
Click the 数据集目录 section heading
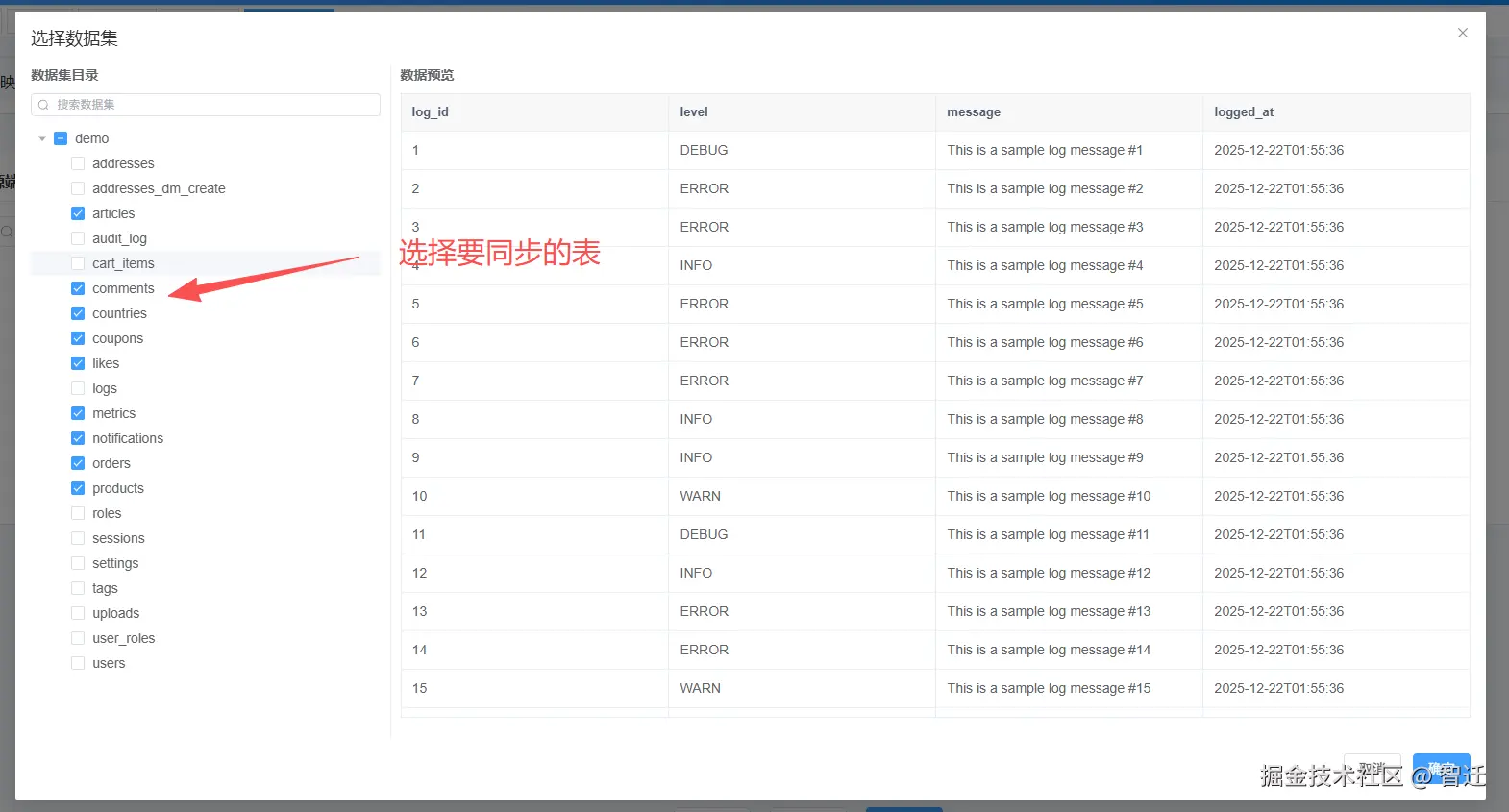point(64,75)
